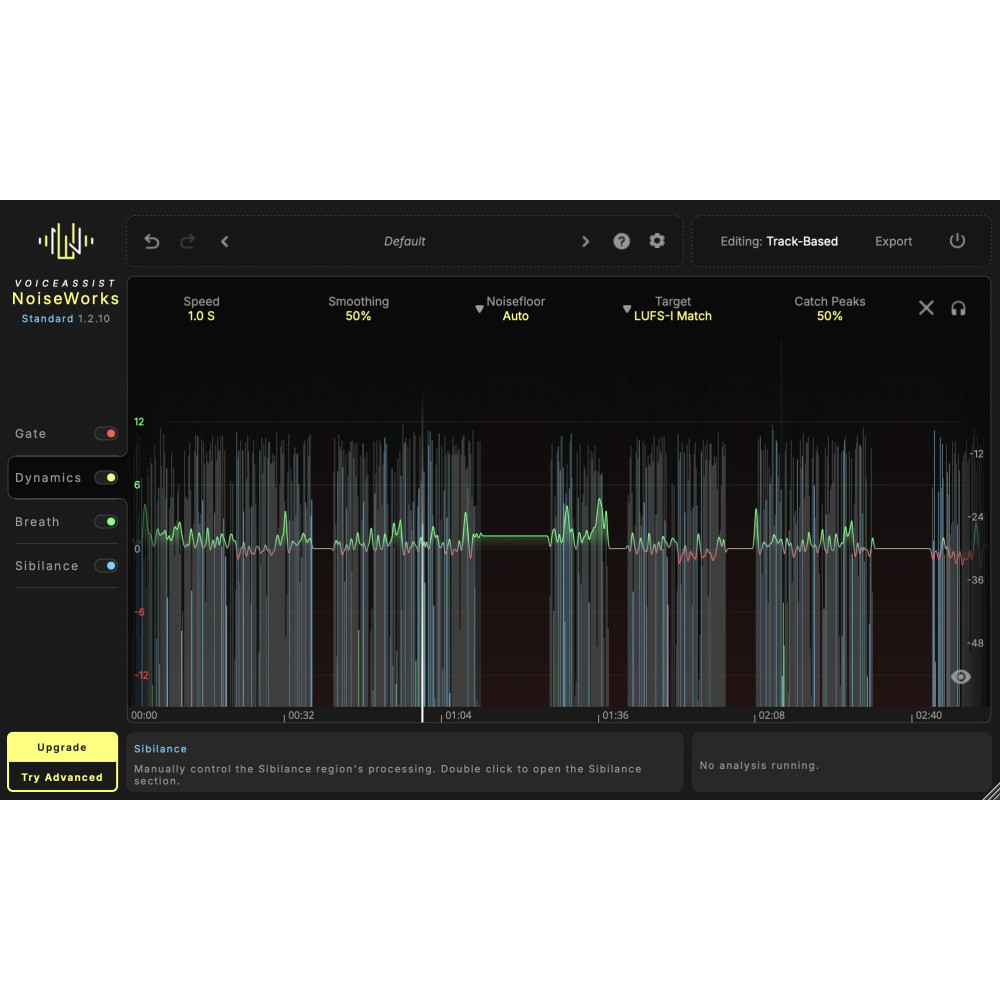Open the Default preset name selector
This screenshot has height=1000, width=1000.
404,242
